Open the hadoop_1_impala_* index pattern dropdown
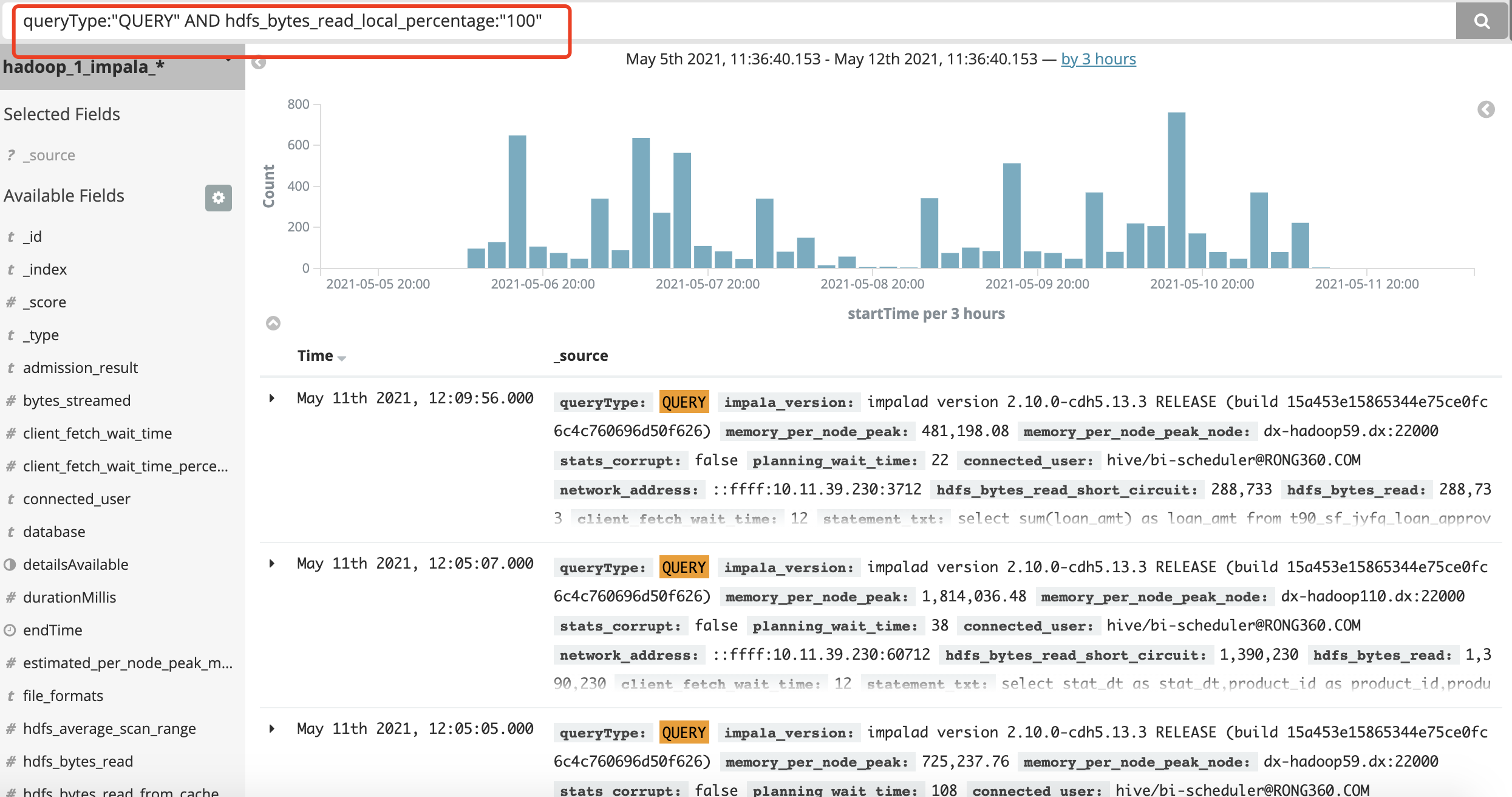1512x797 pixels. pyautogui.click(x=123, y=66)
